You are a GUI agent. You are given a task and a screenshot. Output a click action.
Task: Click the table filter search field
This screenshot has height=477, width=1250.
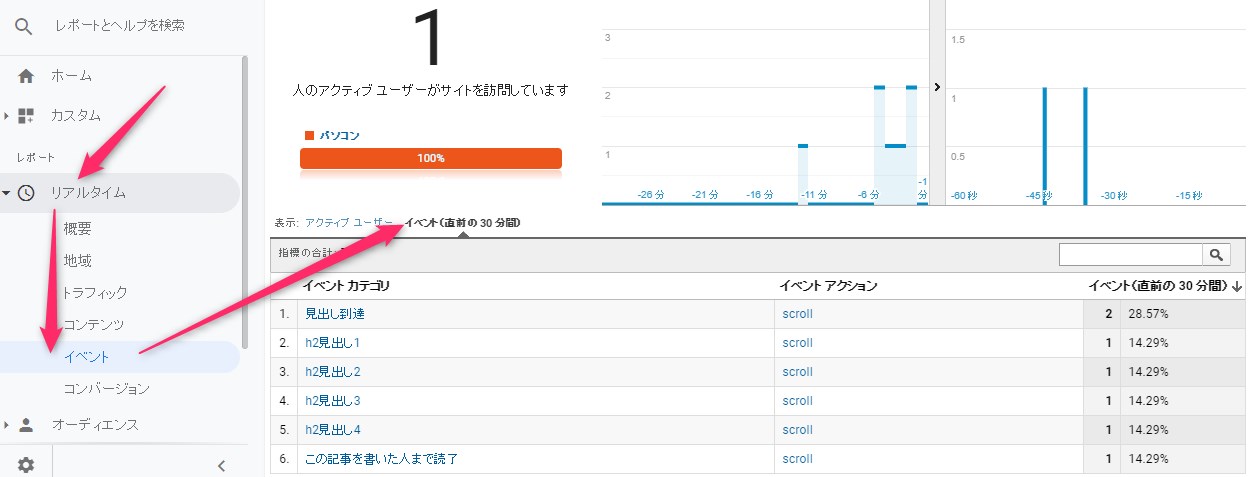[x=1130, y=255]
